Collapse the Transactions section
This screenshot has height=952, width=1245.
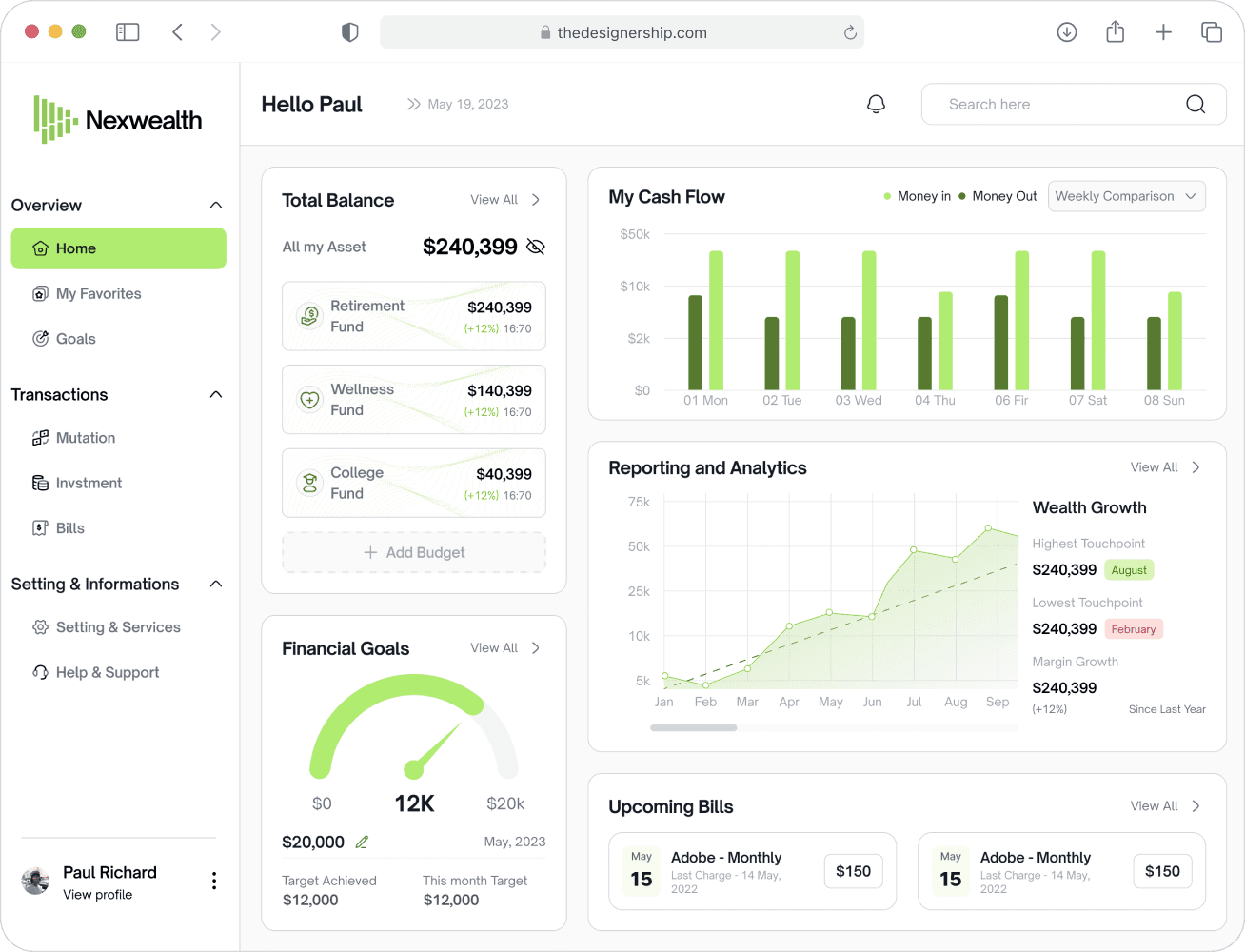pos(216,395)
